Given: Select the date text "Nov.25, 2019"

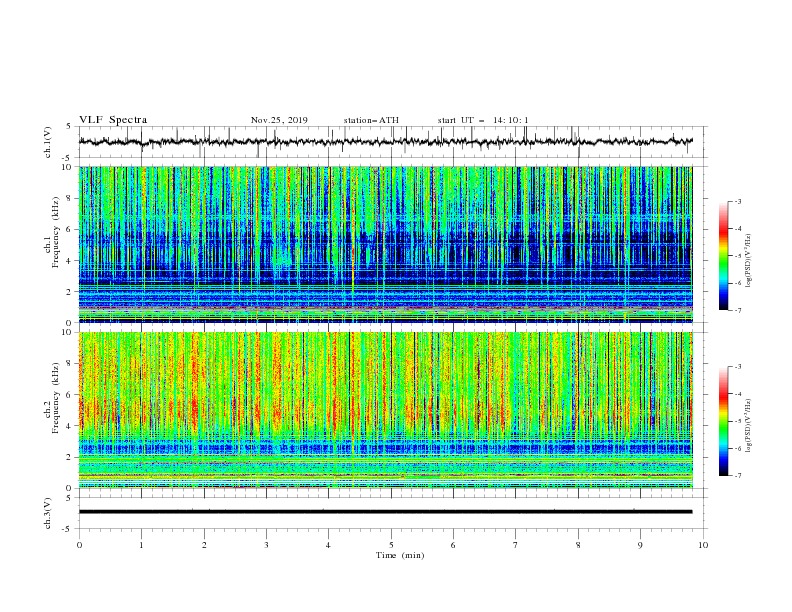Looking at the screenshot, I should click(x=279, y=120).
